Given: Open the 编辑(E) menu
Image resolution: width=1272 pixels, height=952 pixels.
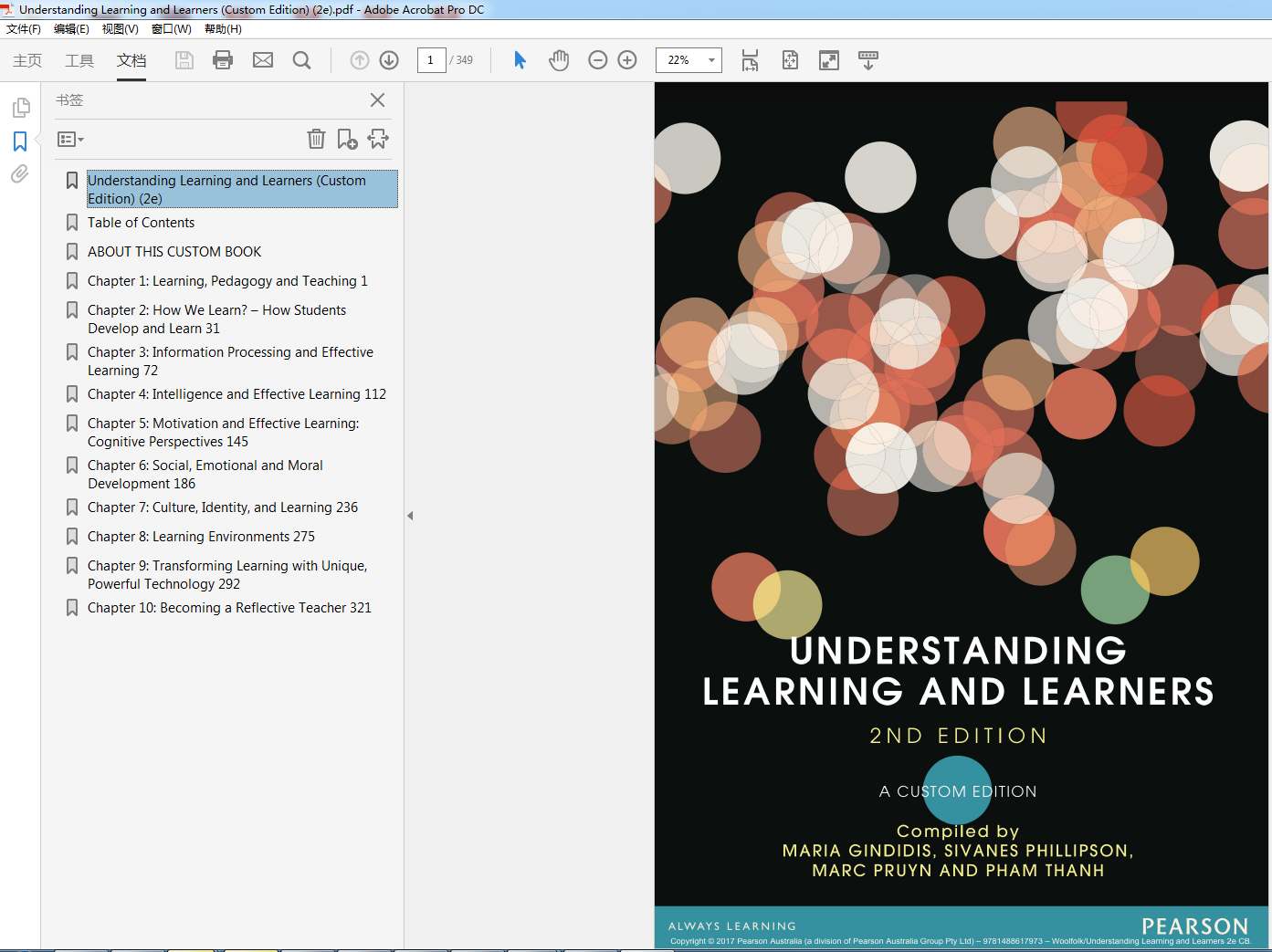Looking at the screenshot, I should [71, 29].
